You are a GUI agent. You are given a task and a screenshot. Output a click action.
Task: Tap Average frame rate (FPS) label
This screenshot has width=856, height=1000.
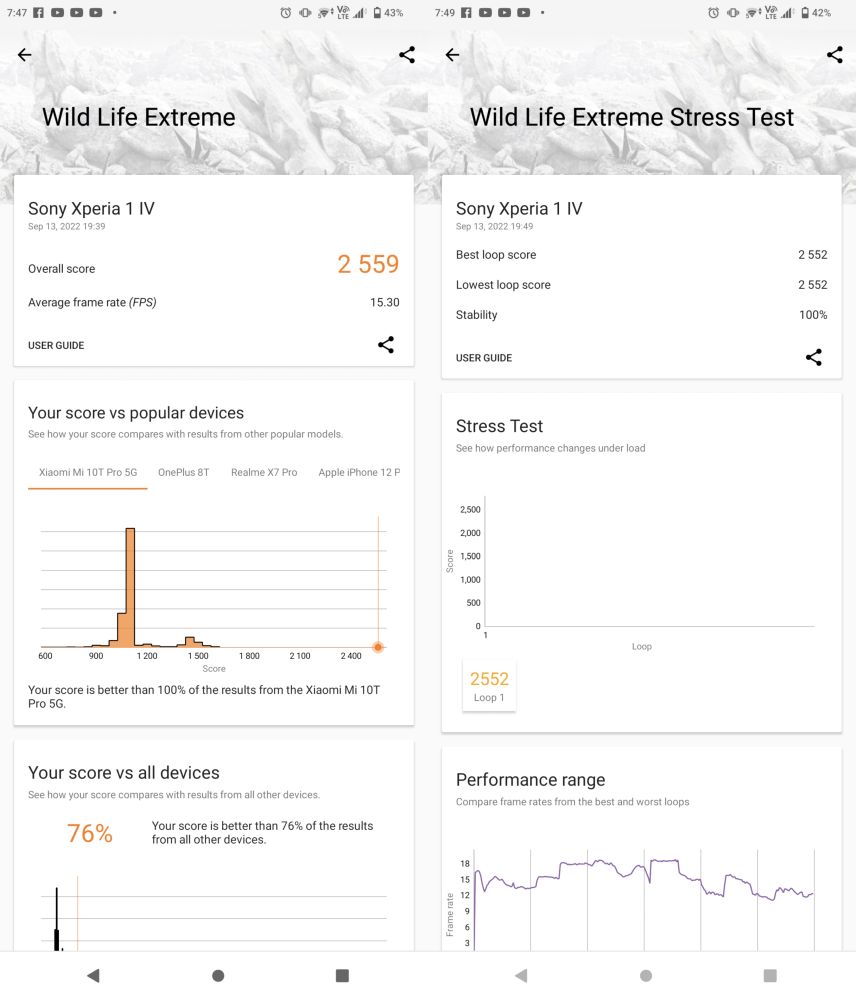point(92,302)
